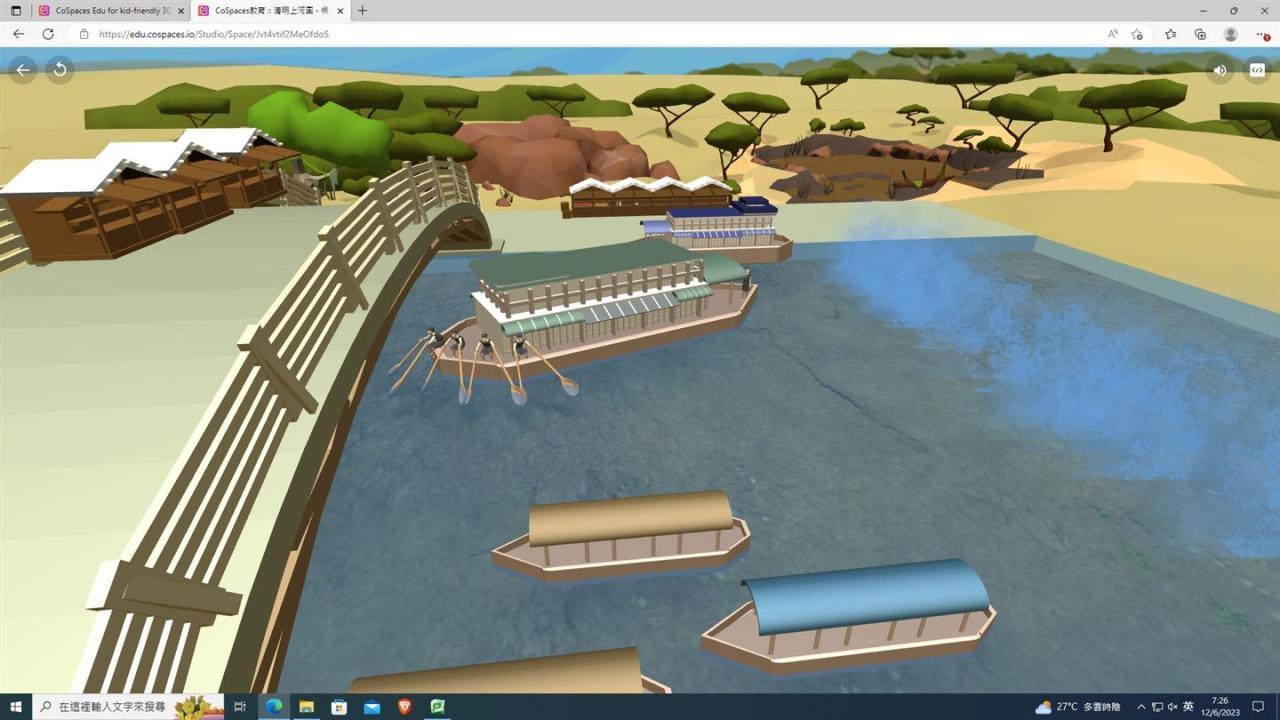Click the CoSpaces back arrow button
Image resolution: width=1280 pixels, height=720 pixels.
tap(23, 70)
